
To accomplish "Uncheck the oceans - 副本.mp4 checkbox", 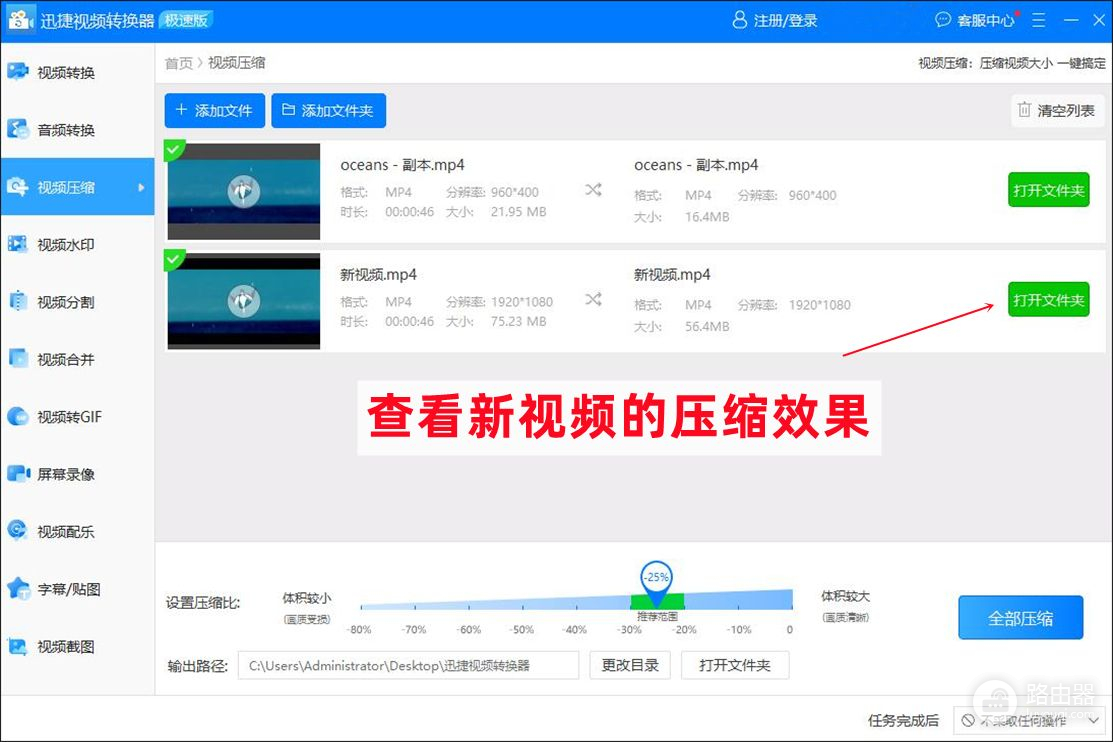I will pos(174,150).
